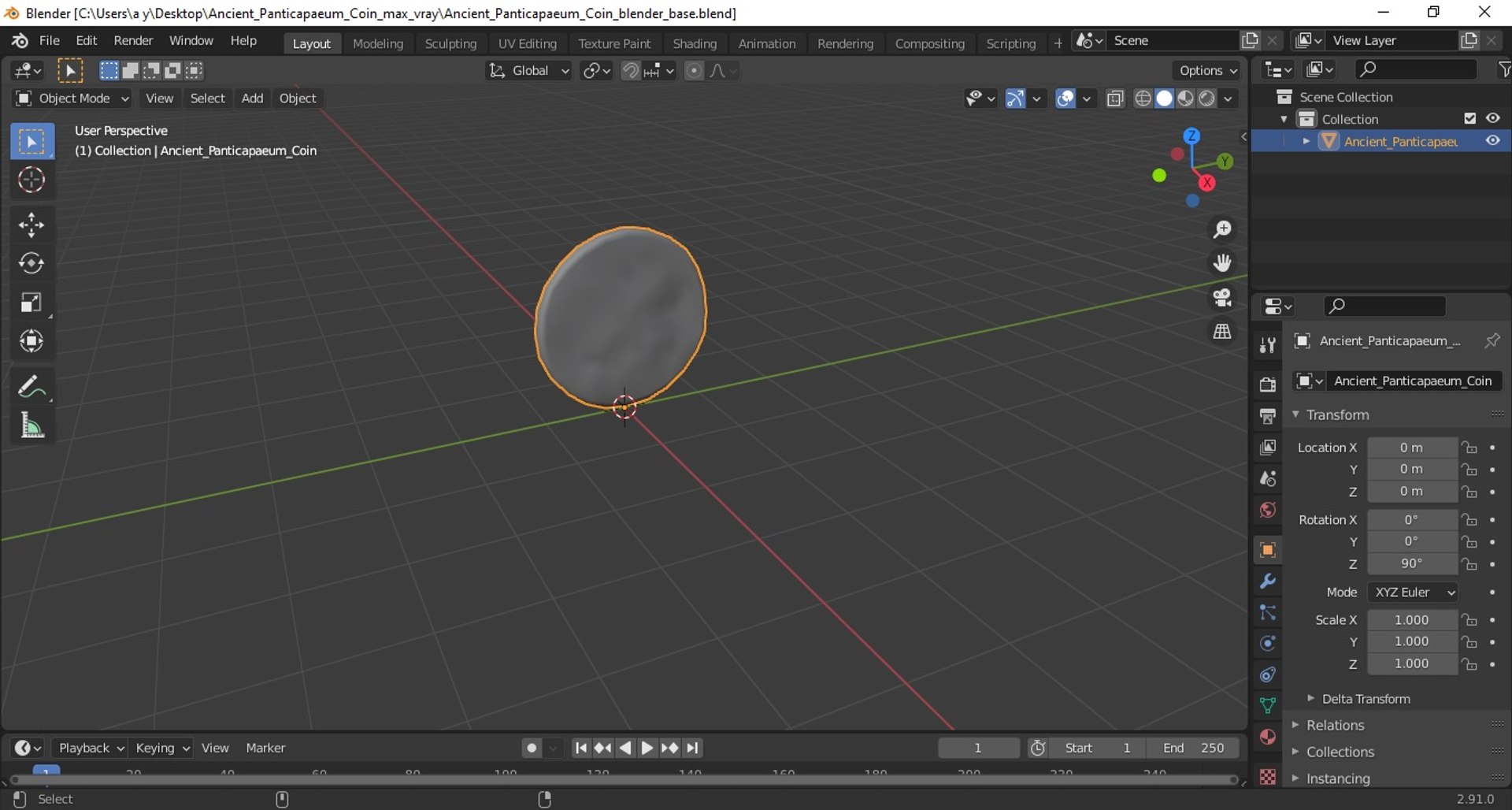
Task: Select the Cursor tool in the toolbar
Action: point(31,180)
